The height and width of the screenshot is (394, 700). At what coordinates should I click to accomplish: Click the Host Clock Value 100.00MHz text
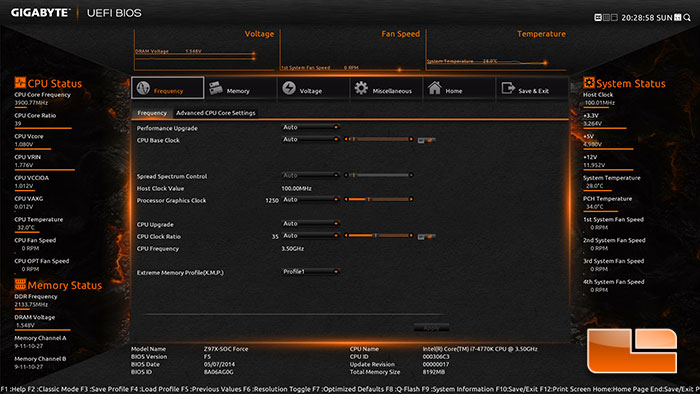tap(296, 188)
